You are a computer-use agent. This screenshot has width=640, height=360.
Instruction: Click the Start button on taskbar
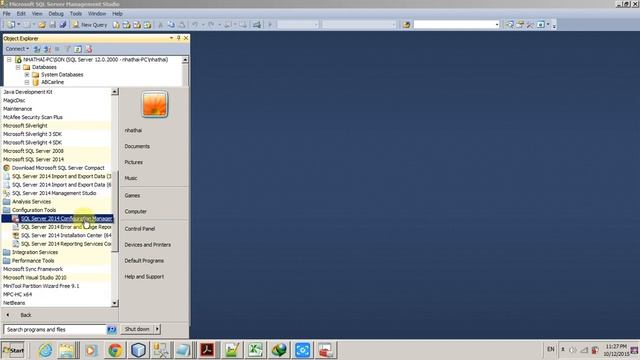tap(13, 350)
